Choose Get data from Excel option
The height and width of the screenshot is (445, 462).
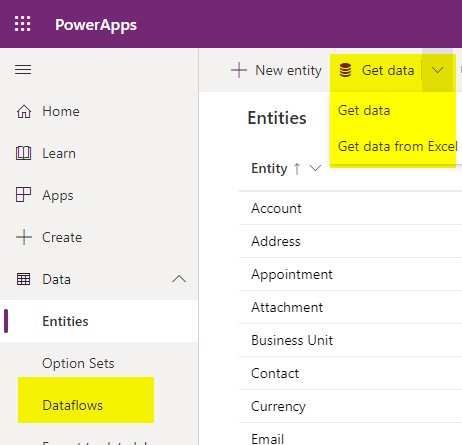(x=398, y=146)
